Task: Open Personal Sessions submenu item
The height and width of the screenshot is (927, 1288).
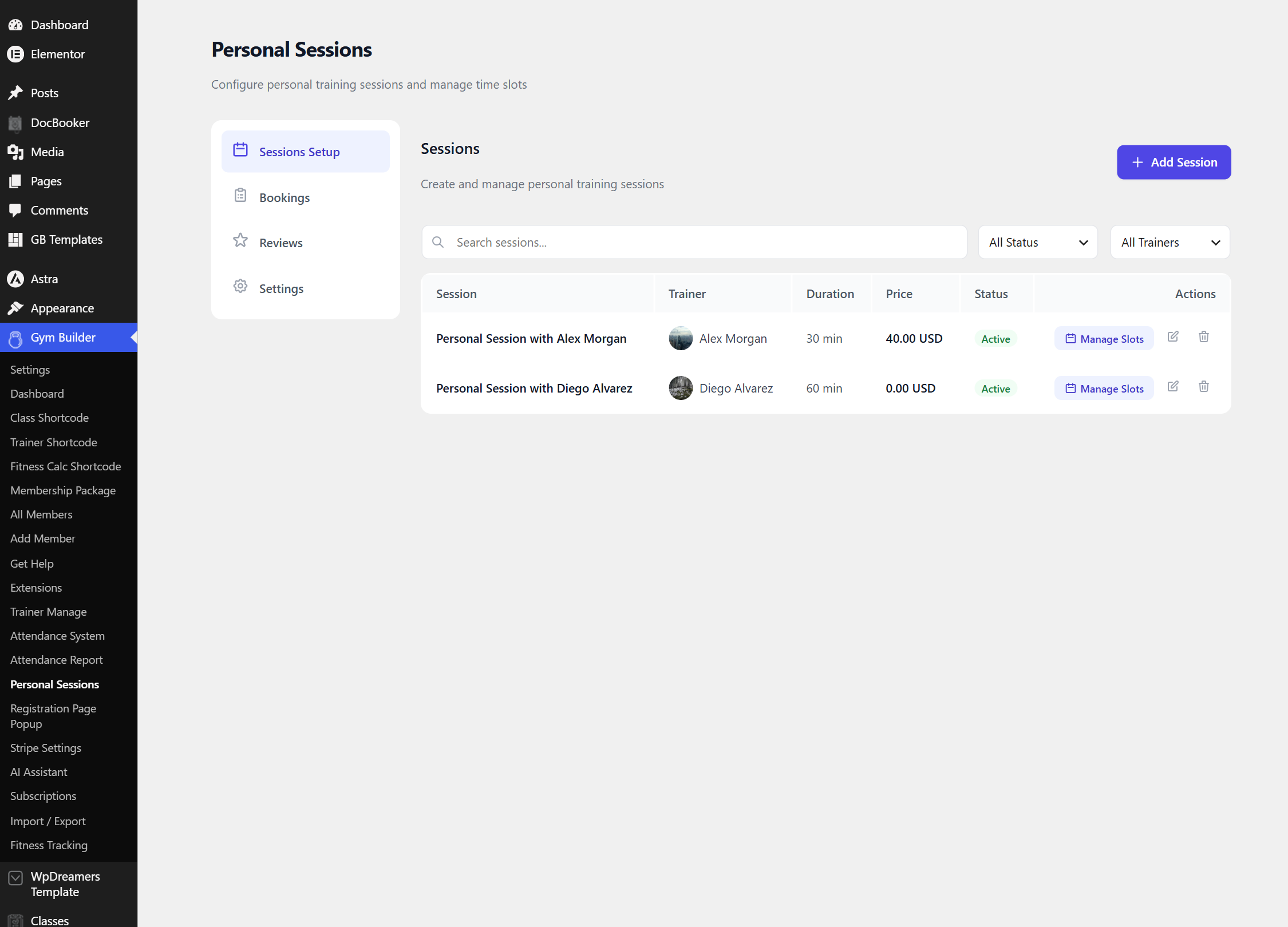Action: 54,684
